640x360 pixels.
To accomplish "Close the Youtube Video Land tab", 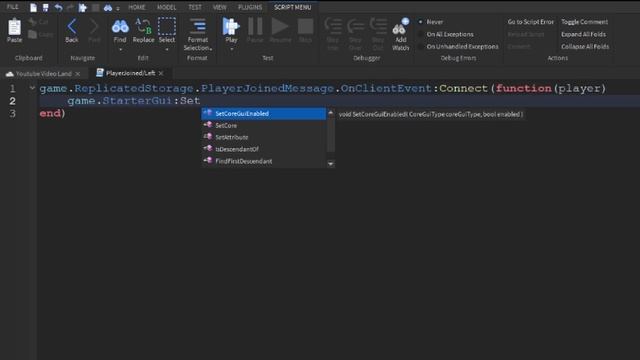I will pos(78,74).
